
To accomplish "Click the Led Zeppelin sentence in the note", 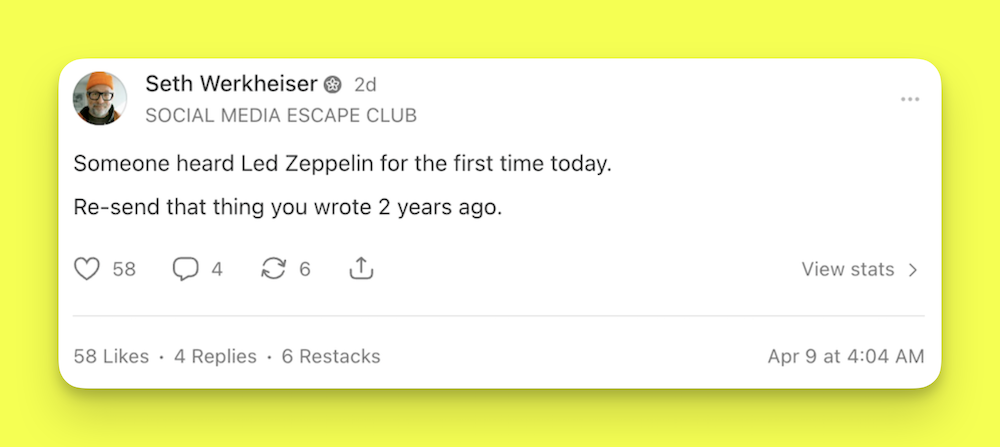I will pos(342,163).
